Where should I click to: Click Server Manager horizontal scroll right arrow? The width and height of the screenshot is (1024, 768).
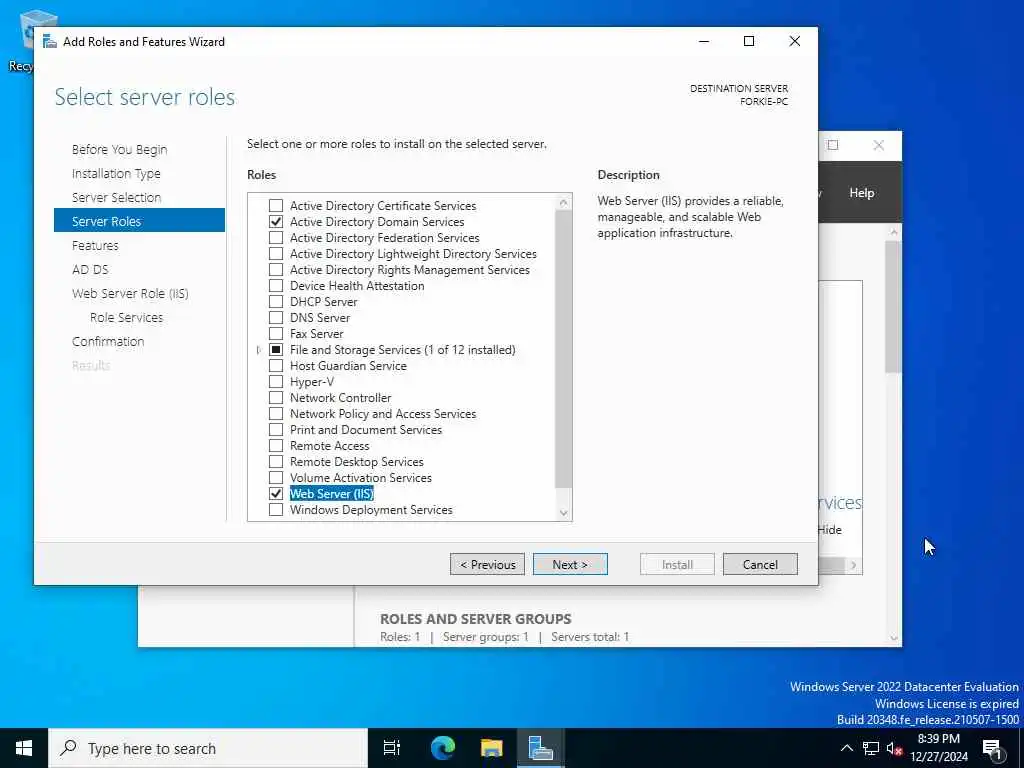click(854, 566)
